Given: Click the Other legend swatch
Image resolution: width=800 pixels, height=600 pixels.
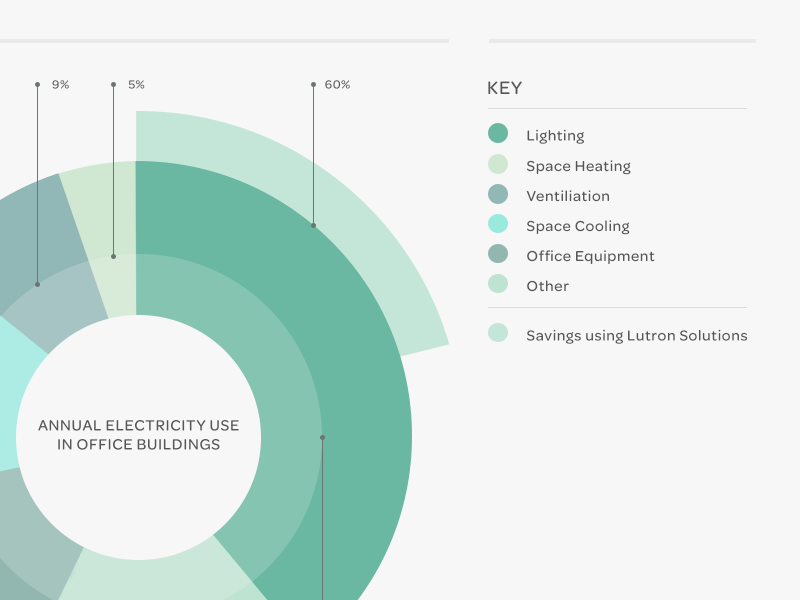Looking at the screenshot, I should [x=498, y=284].
